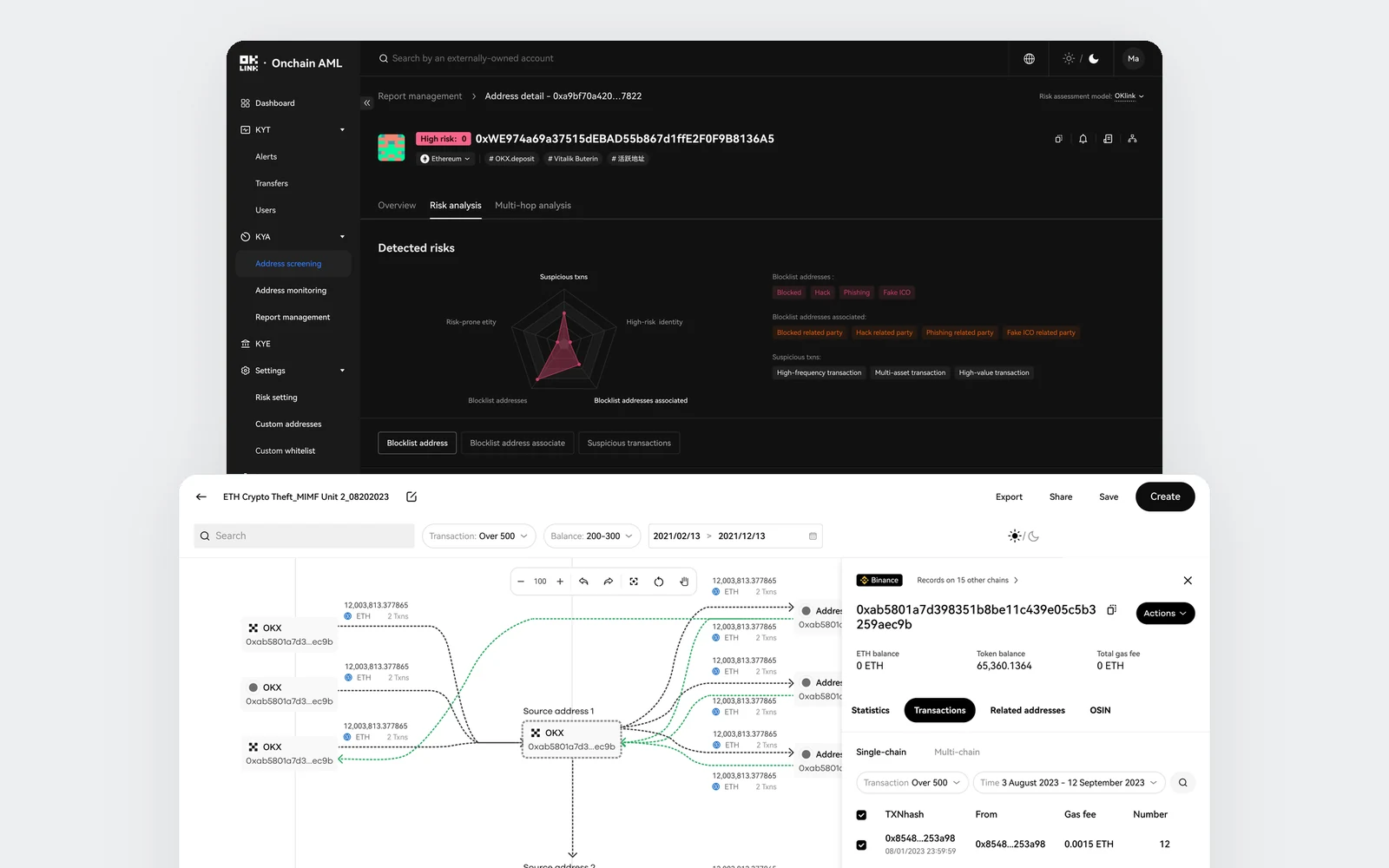This screenshot has width=1389, height=868.
Task: Open the Time 3 August 2023 range dropdown
Action: click(1069, 783)
